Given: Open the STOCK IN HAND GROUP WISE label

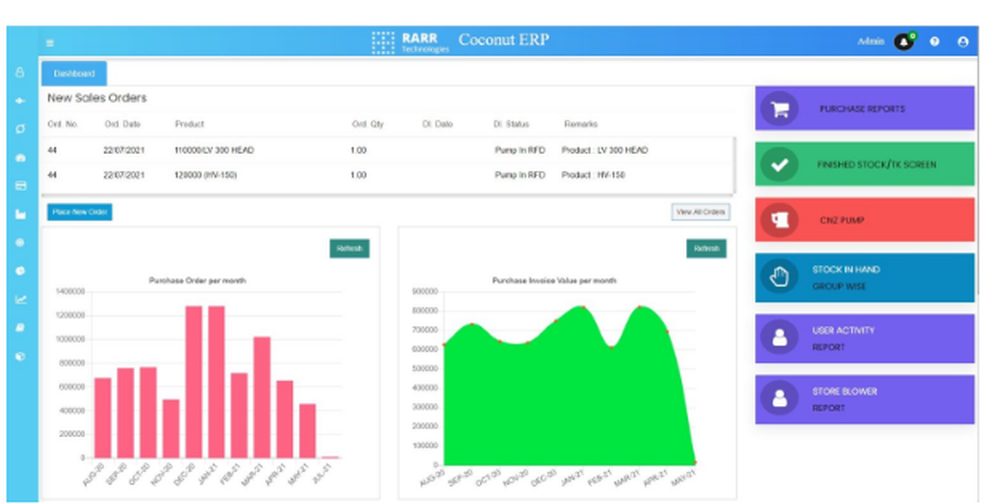Looking at the screenshot, I should click(846, 278).
